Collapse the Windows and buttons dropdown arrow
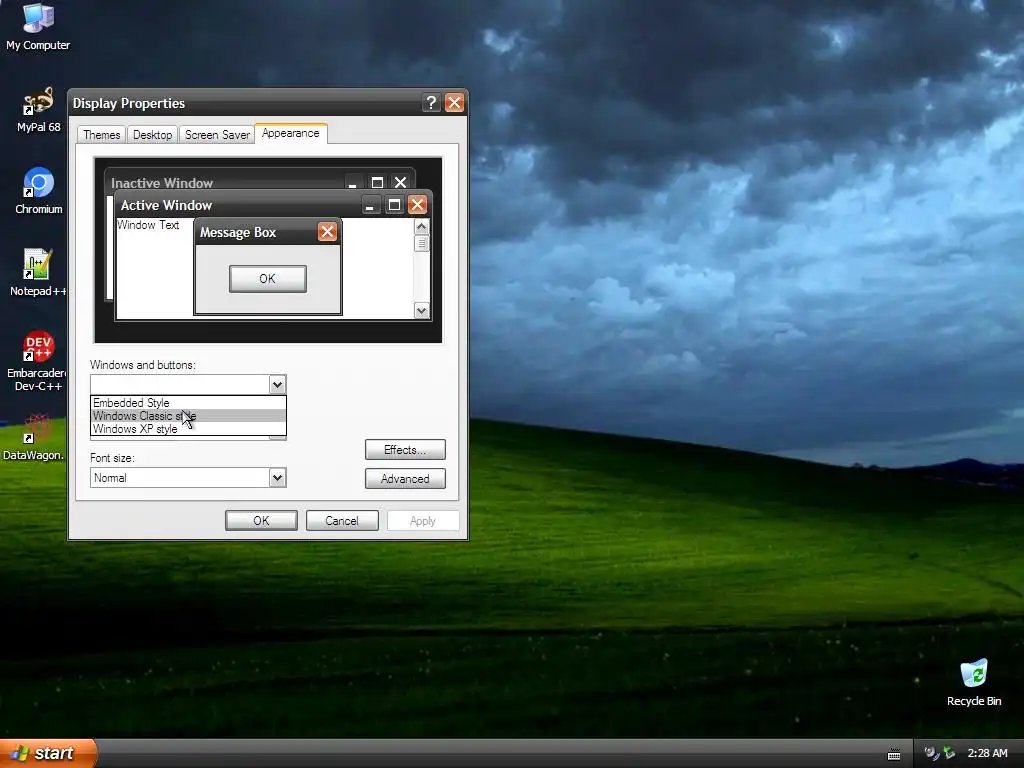Viewport: 1024px width, 768px height. tap(277, 385)
